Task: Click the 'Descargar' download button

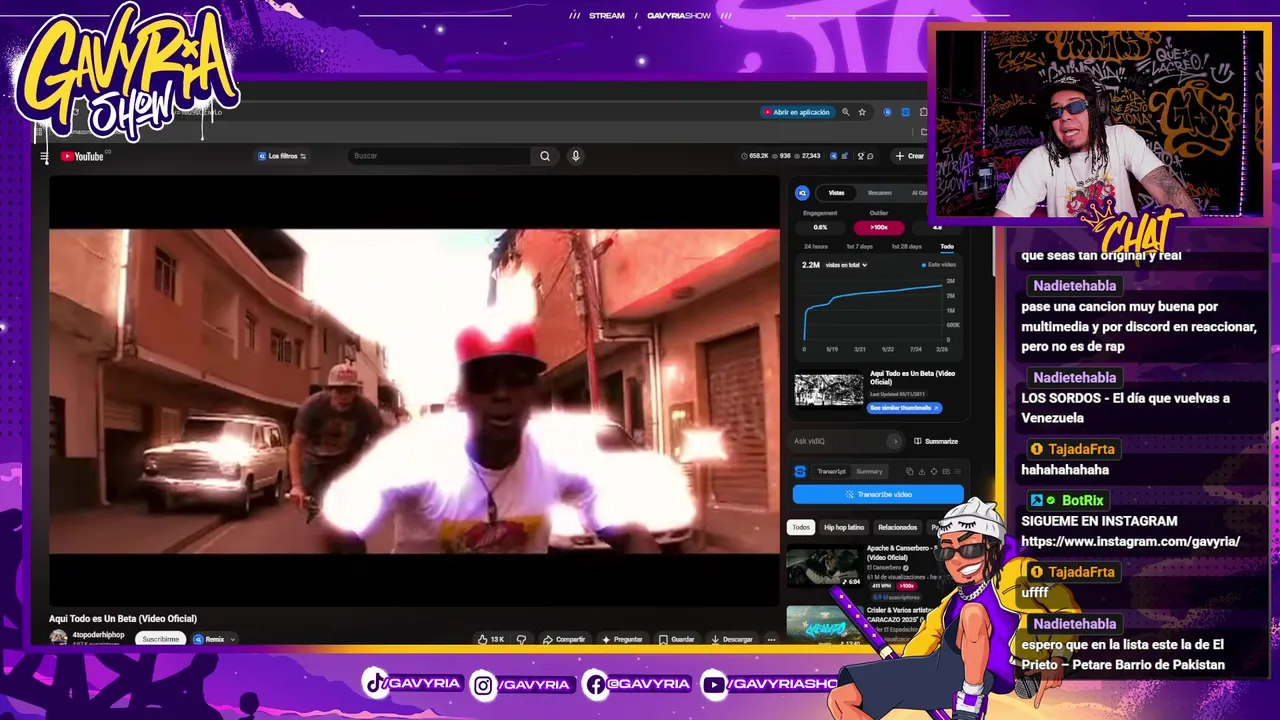Action: coord(732,639)
